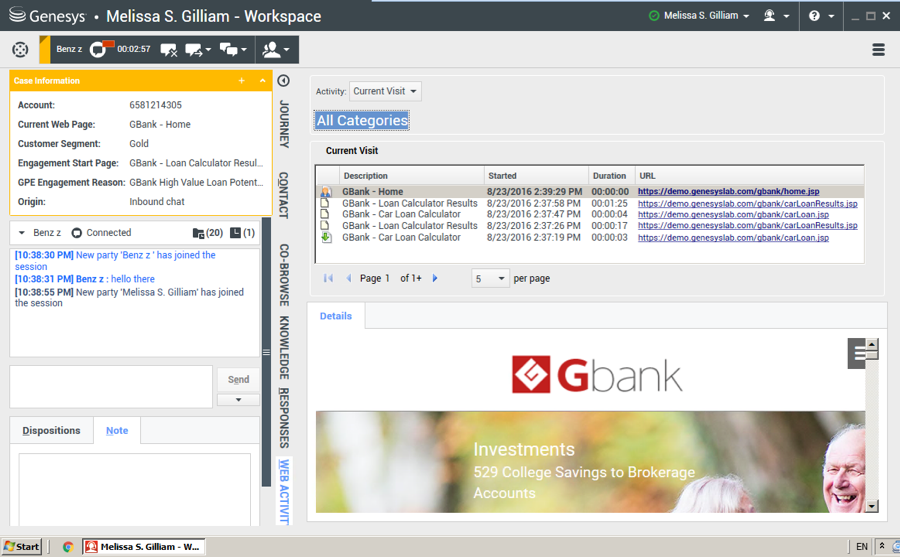Expand the Benz z party dropdown arrow

tap(23, 233)
